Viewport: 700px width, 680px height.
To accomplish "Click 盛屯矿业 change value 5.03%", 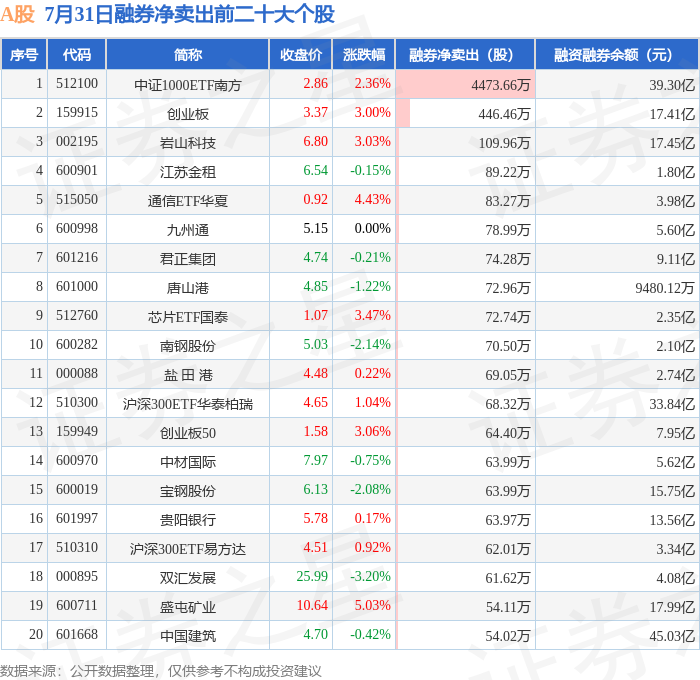I will 372,605.
